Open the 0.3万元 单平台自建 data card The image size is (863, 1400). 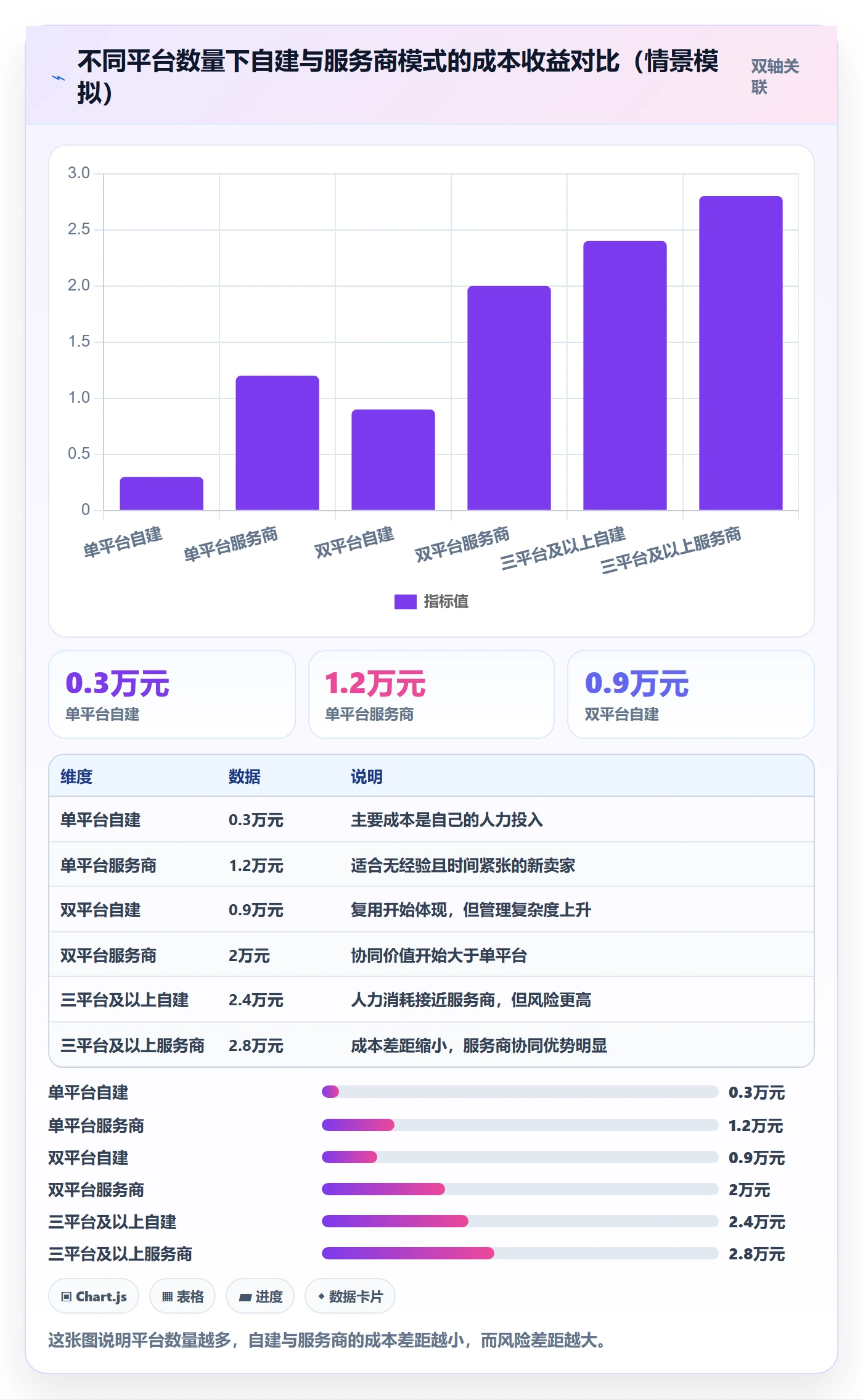coord(172,694)
